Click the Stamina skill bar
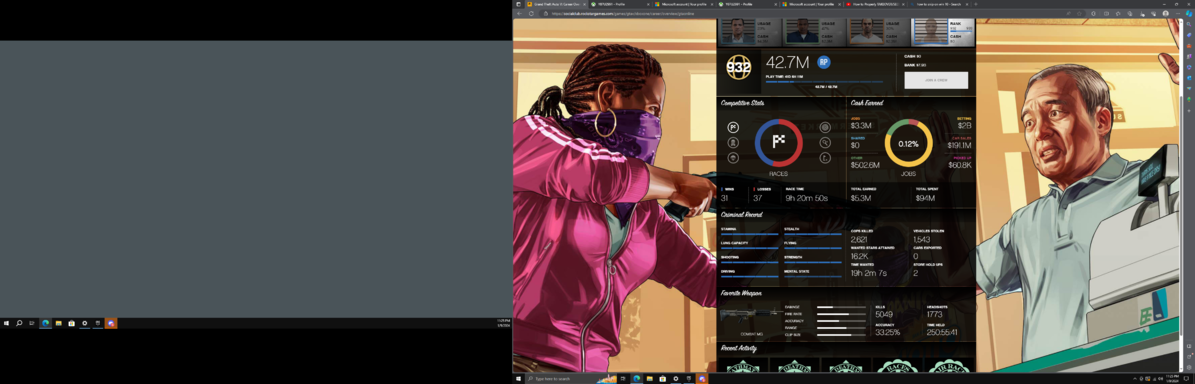 (x=749, y=233)
